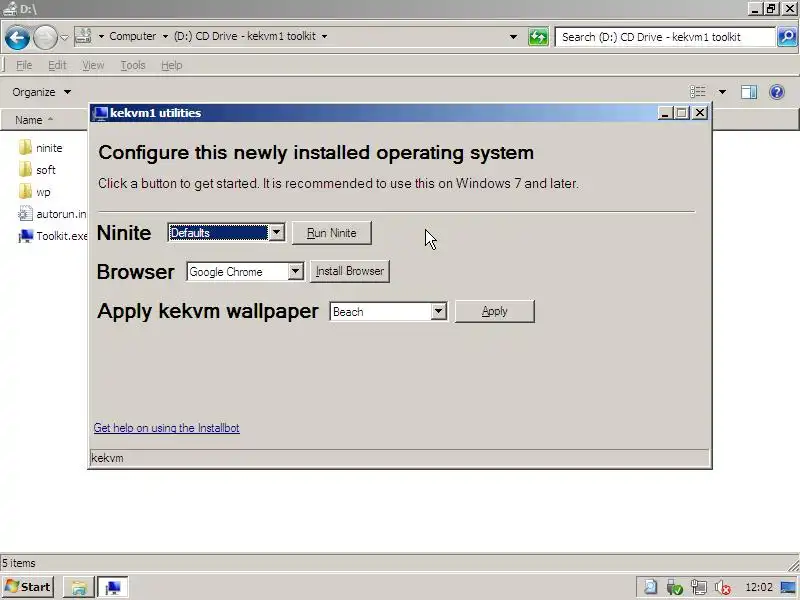
Task: Click the green Refresh icon
Action: tap(538, 37)
